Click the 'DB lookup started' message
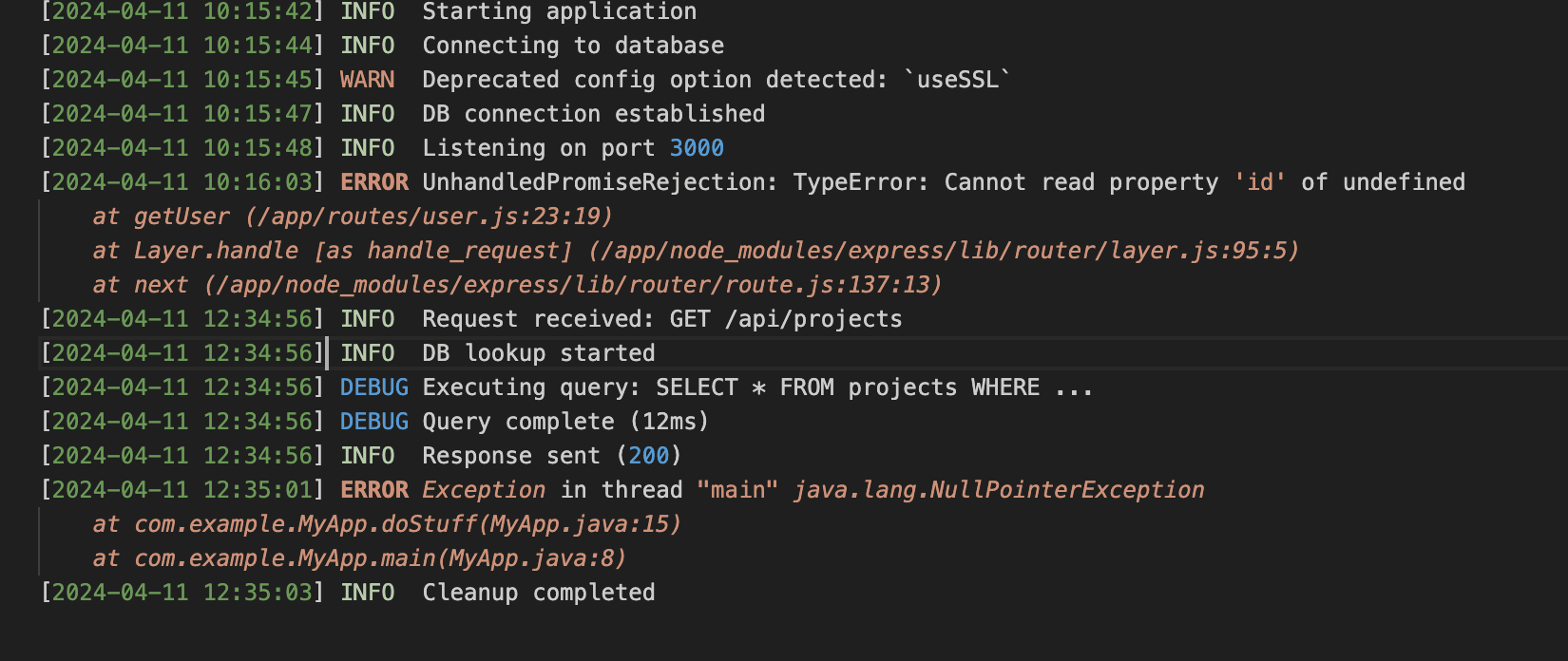 coord(539,353)
